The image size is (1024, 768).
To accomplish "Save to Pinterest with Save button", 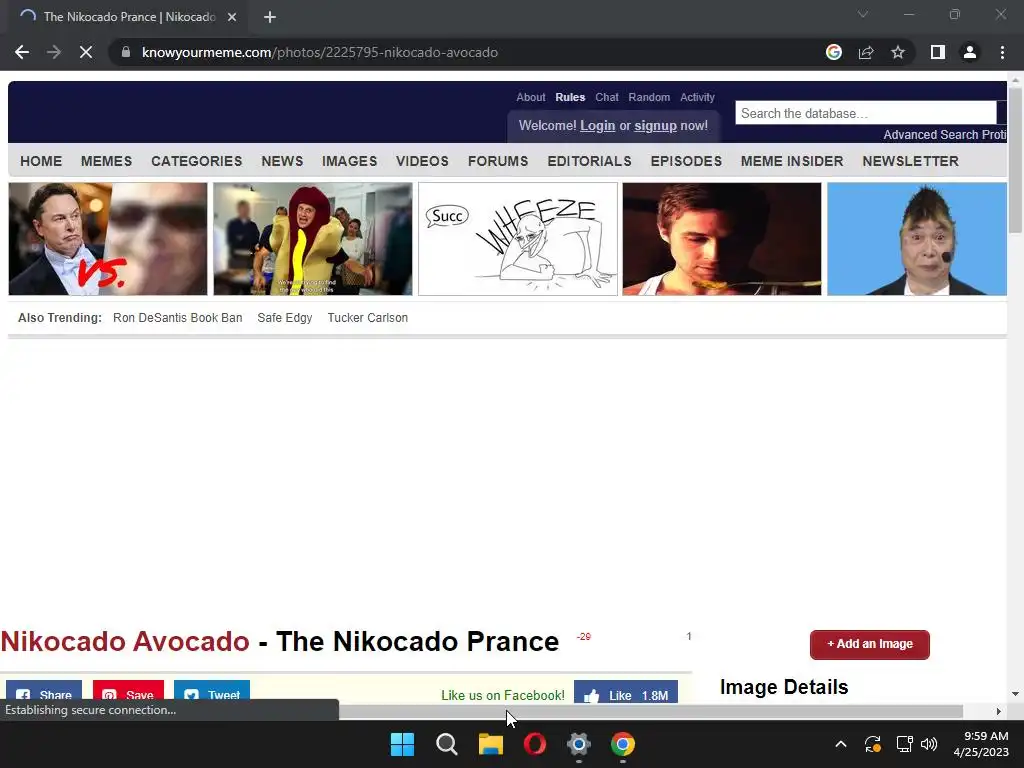I will pyautogui.click(x=128, y=692).
